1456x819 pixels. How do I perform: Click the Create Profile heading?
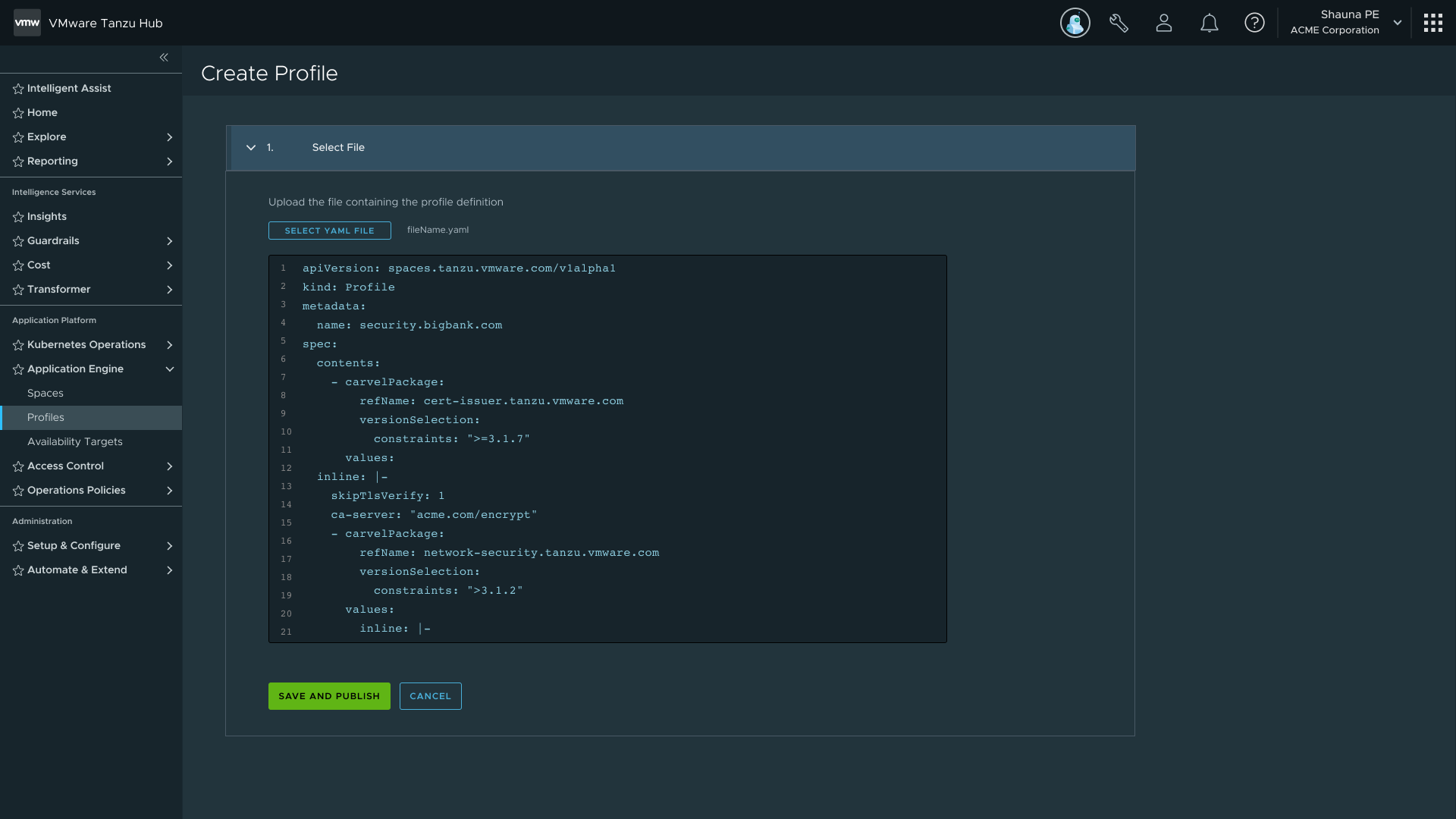point(269,74)
